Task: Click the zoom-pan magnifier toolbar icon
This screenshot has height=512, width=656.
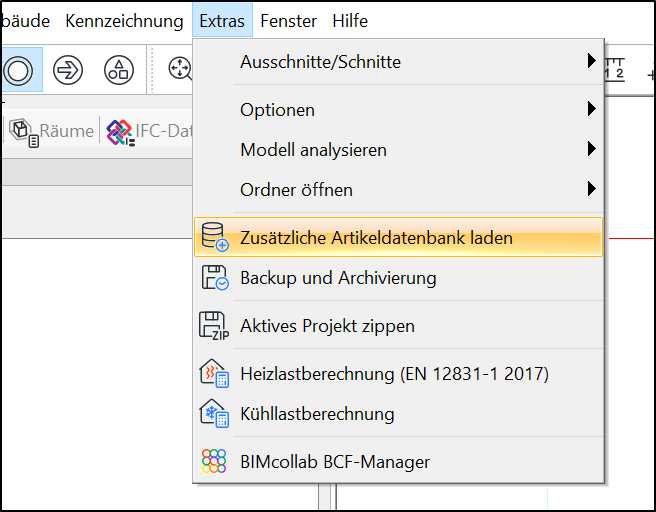Action: [180, 69]
